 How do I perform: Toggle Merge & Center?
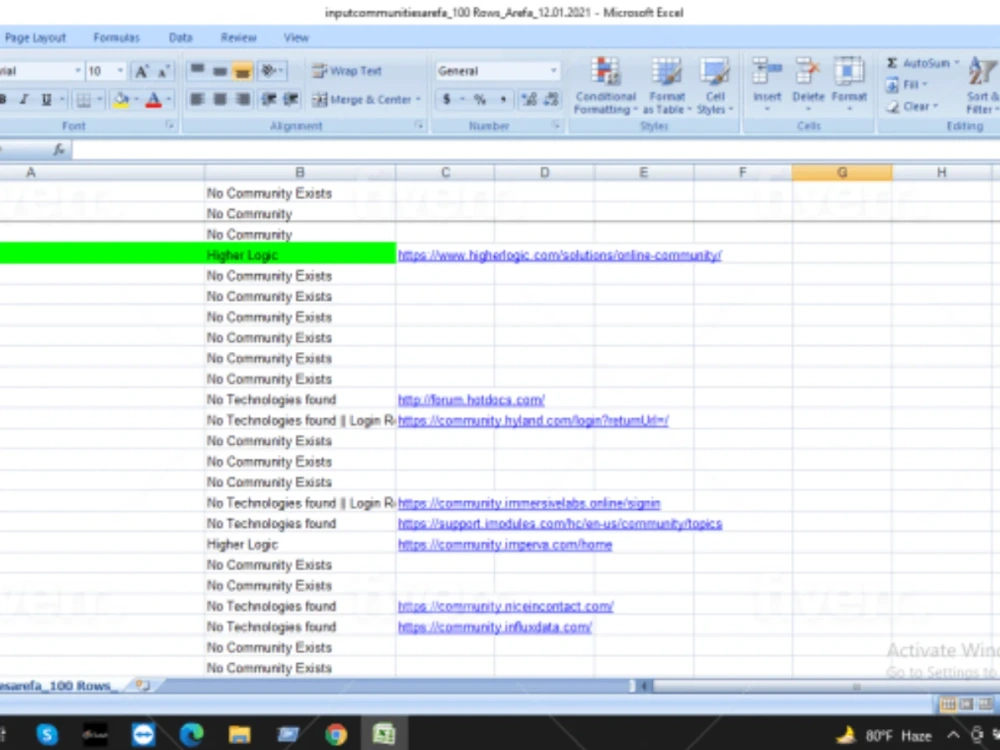(364, 100)
